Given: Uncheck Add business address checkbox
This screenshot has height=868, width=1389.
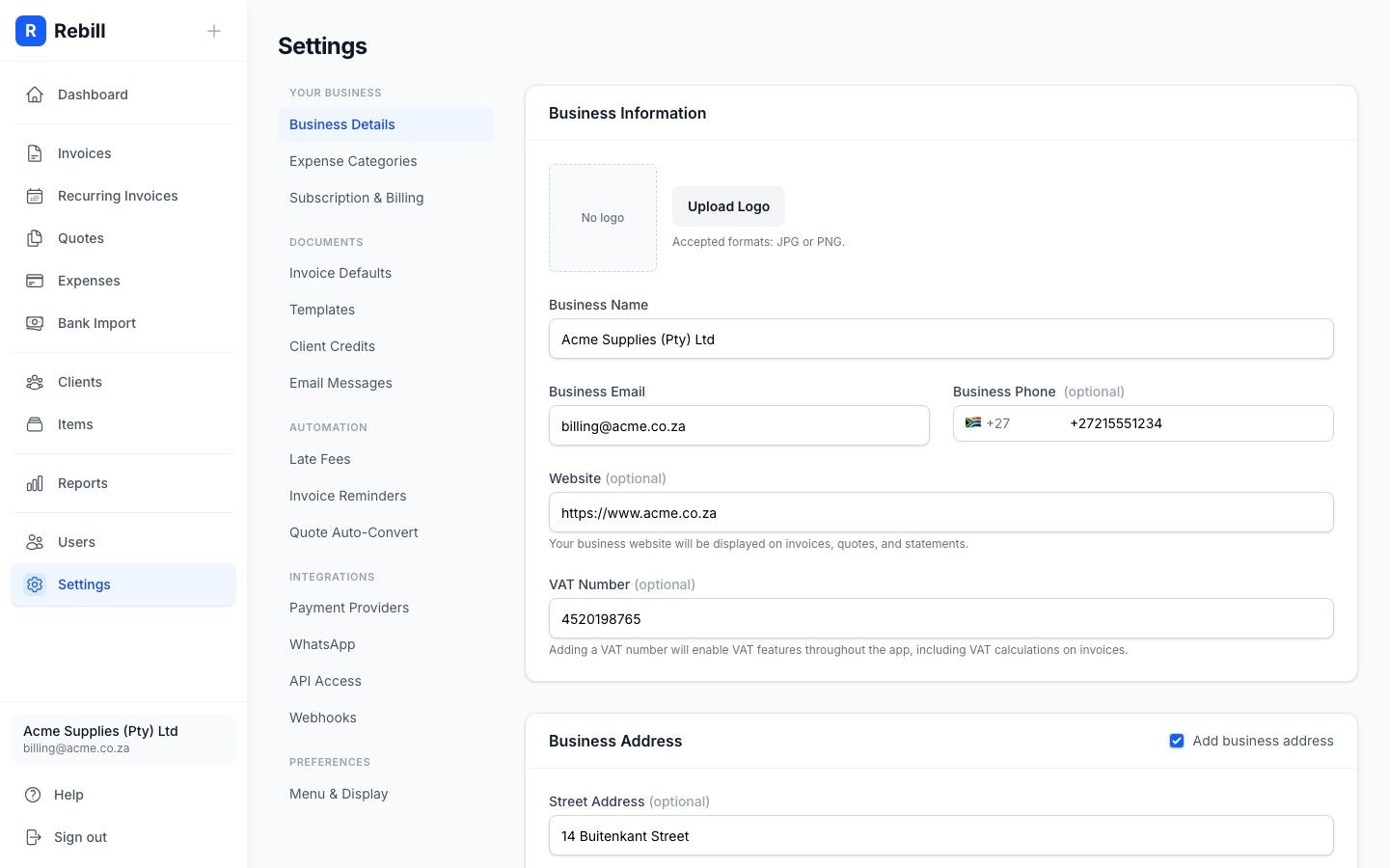Looking at the screenshot, I should click(1177, 741).
